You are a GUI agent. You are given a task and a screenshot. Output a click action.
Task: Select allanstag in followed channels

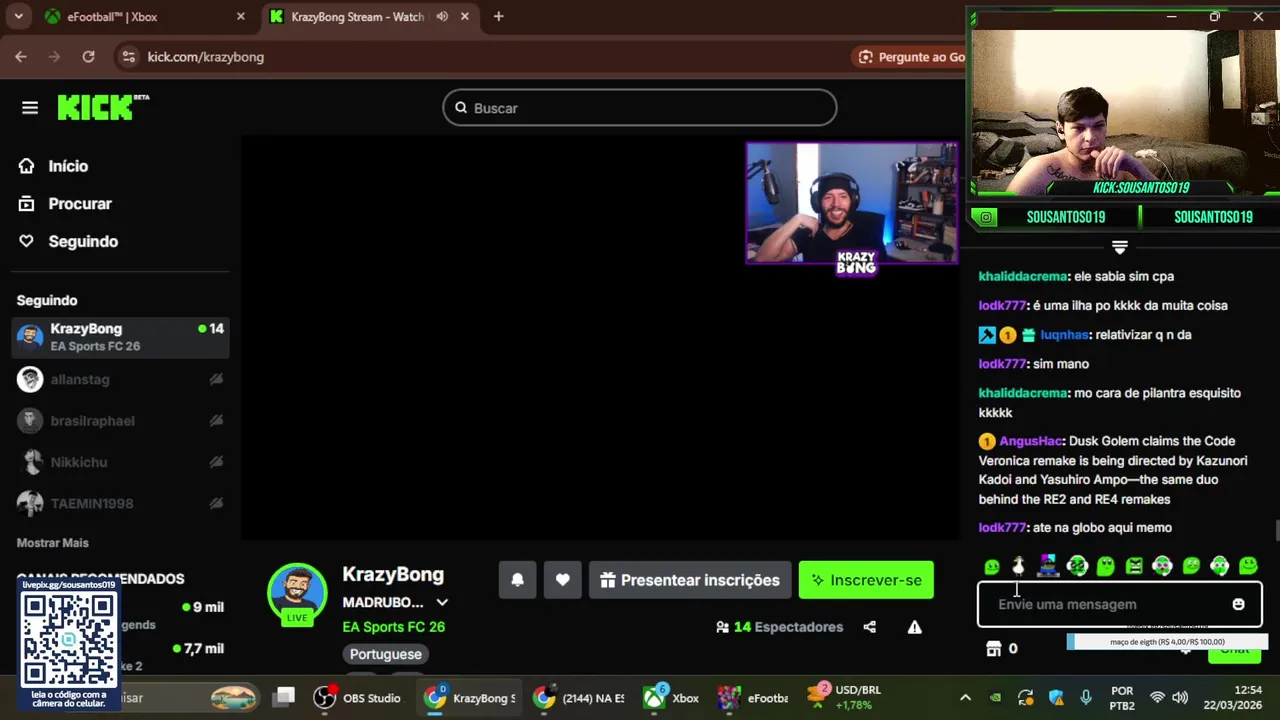click(120, 379)
